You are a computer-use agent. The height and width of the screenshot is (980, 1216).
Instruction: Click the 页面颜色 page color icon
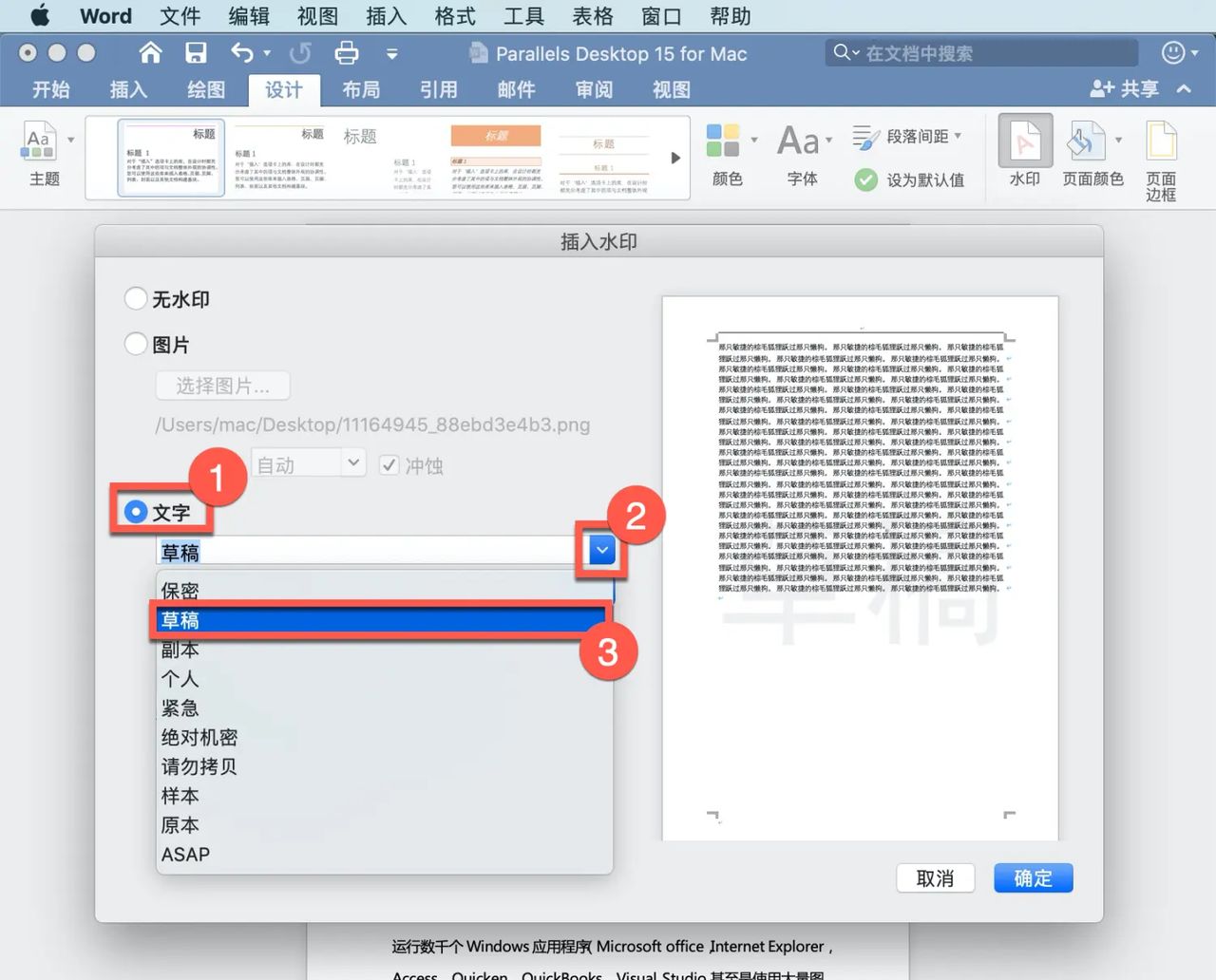point(1089,152)
